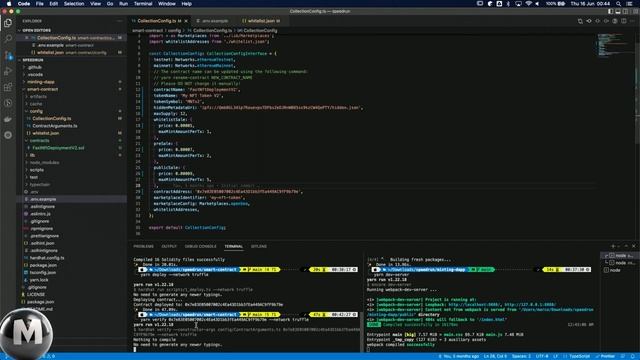Maximize the terminal panel with up chevron
This screenshot has height=360, width=640.
(626, 246)
